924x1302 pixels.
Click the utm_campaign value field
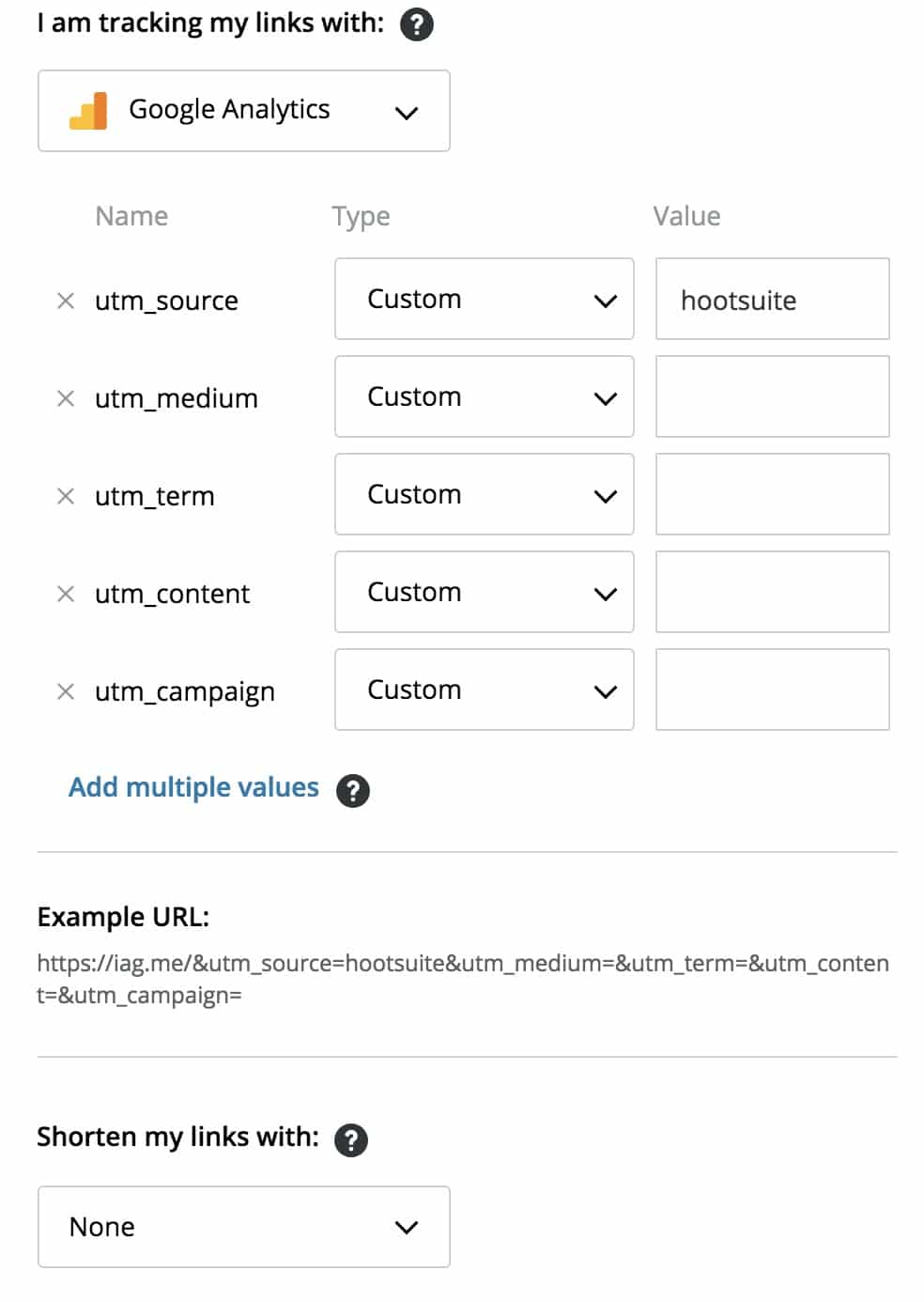tap(773, 690)
